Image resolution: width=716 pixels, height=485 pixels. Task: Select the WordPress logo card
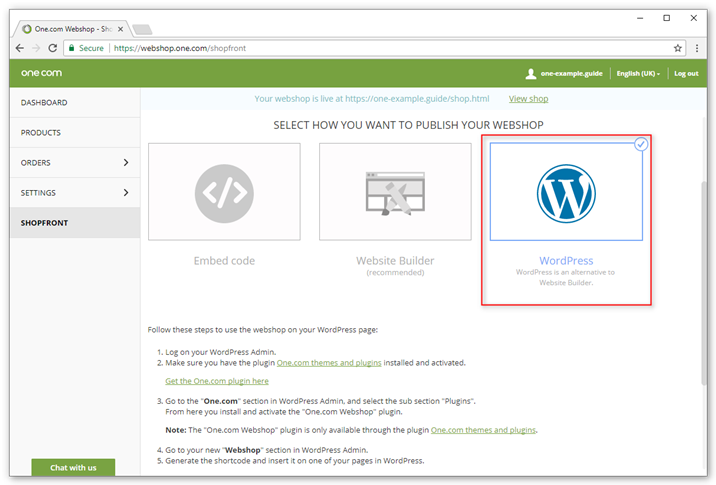click(x=566, y=192)
